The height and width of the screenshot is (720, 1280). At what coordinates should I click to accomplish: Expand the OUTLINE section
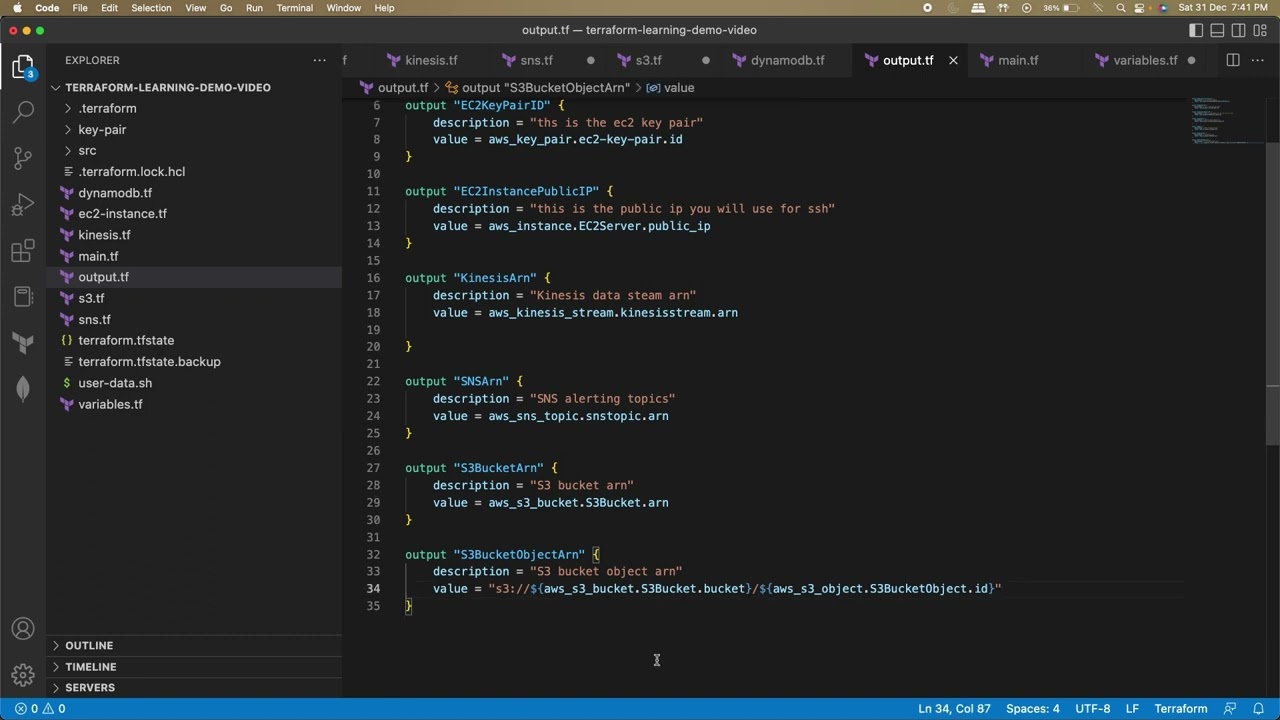coord(89,645)
